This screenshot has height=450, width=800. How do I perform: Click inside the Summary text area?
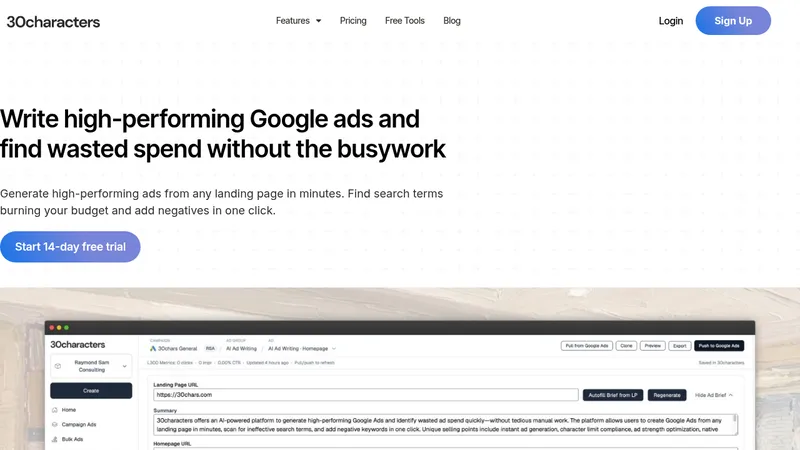(x=444, y=425)
